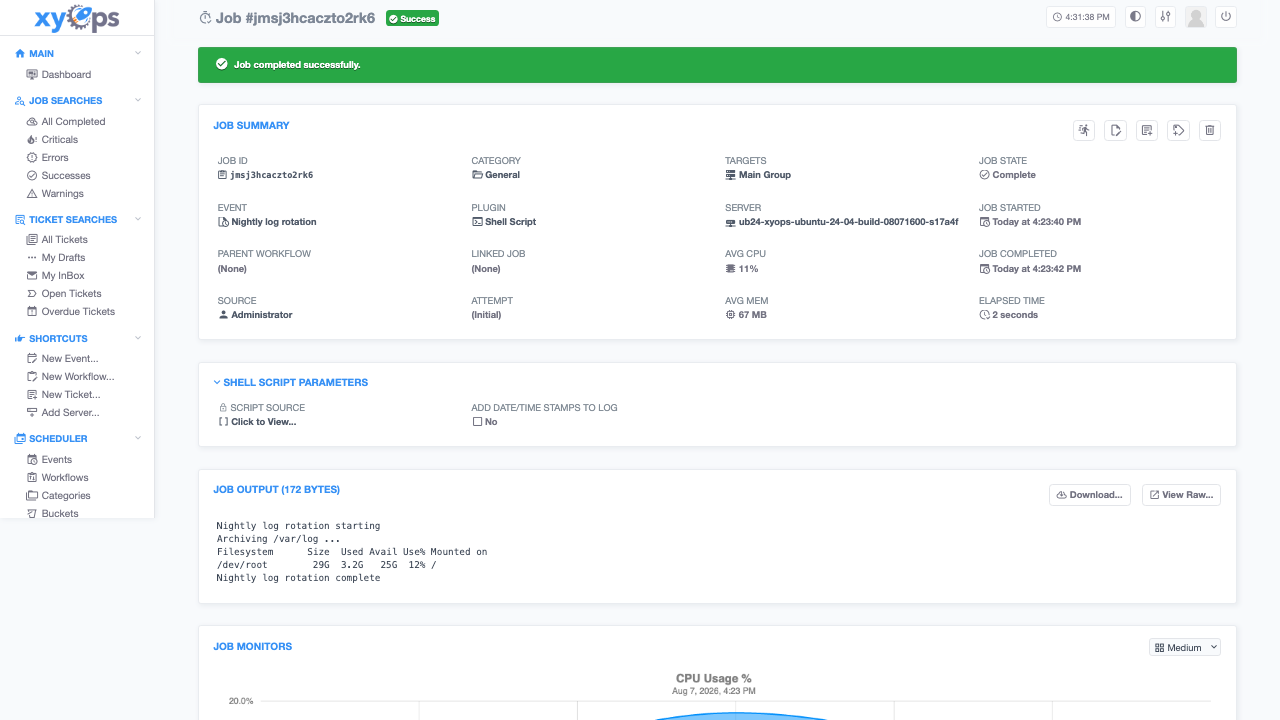The image size is (1280, 720).
Task: Open Overdue Tickets search
Action: (x=78, y=312)
